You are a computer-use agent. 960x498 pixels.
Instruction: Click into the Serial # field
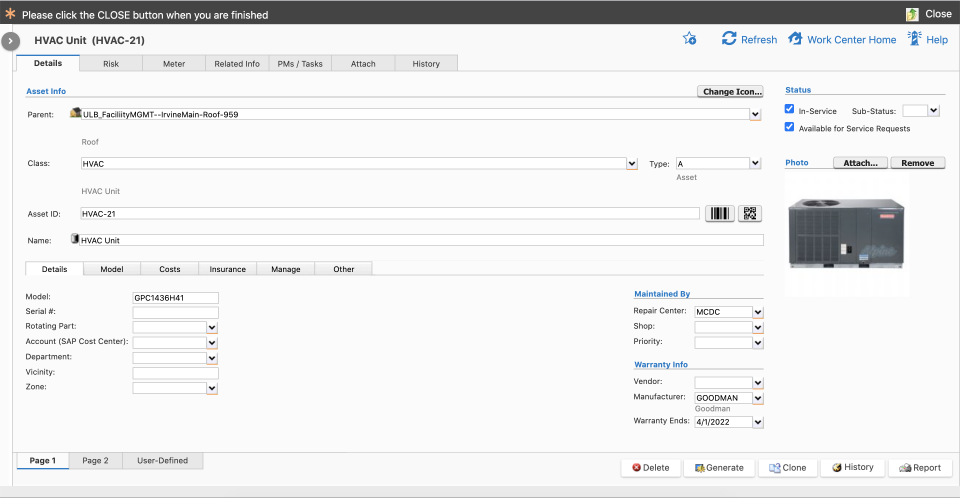tap(175, 313)
